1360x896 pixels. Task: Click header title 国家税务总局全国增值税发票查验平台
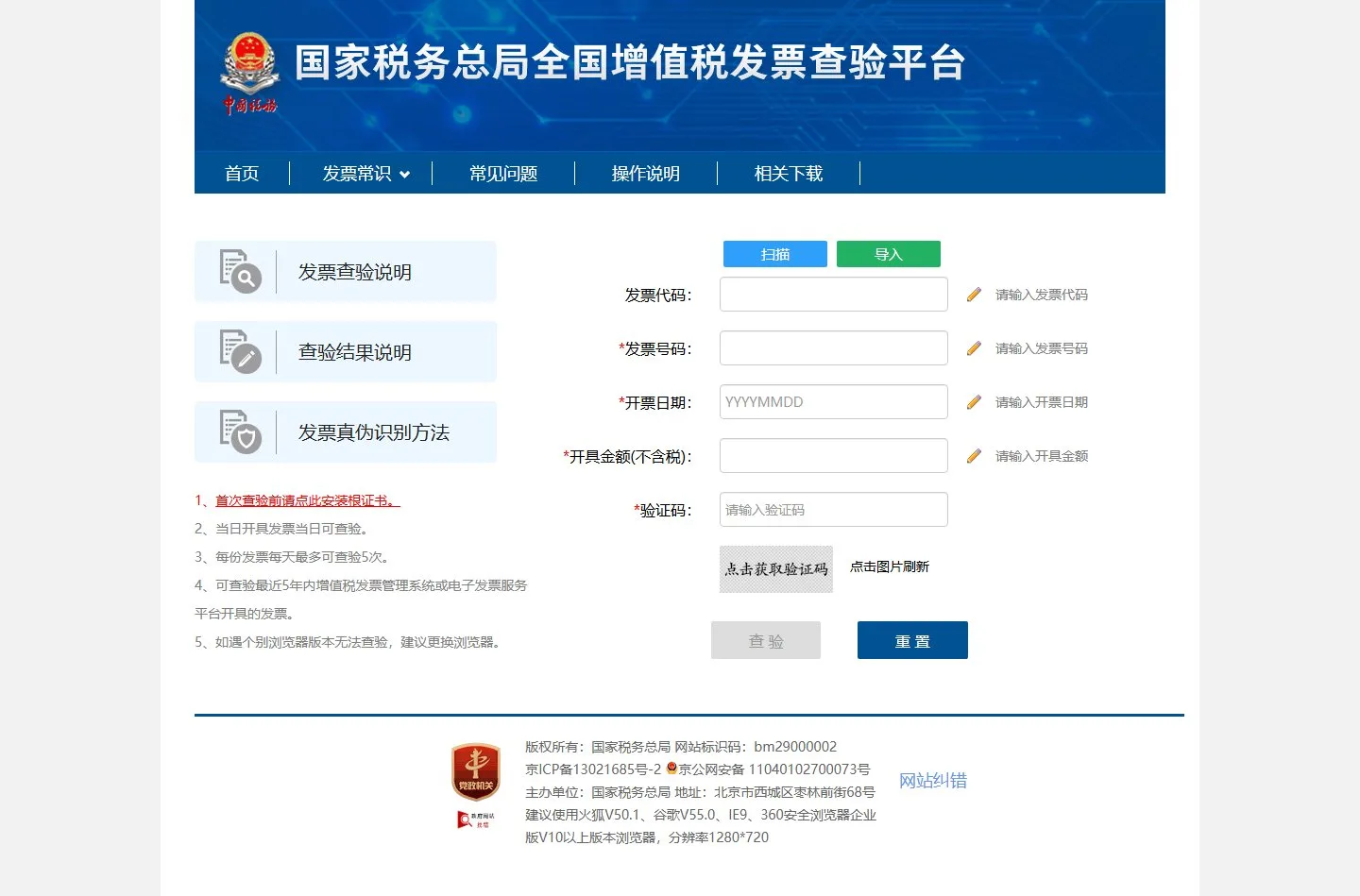[x=630, y=63]
